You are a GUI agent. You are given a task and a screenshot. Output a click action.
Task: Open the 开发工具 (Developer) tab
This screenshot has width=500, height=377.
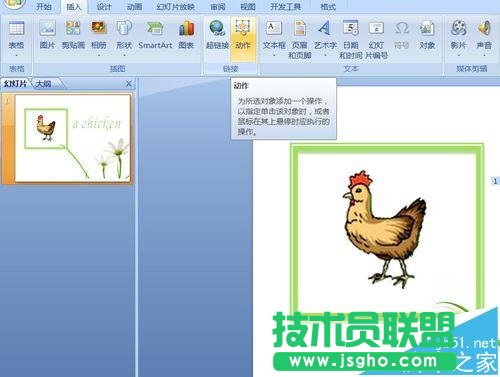pos(285,7)
